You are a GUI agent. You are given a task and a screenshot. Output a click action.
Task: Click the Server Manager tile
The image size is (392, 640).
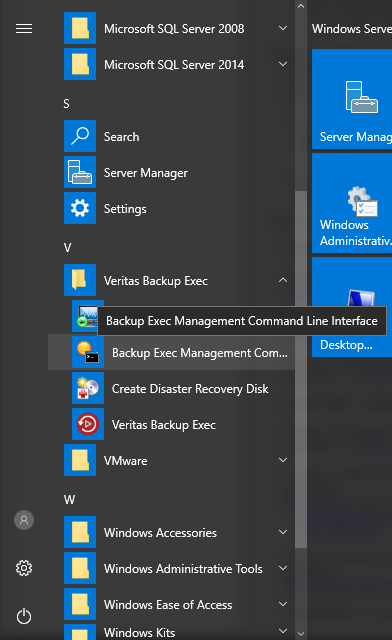(352, 99)
